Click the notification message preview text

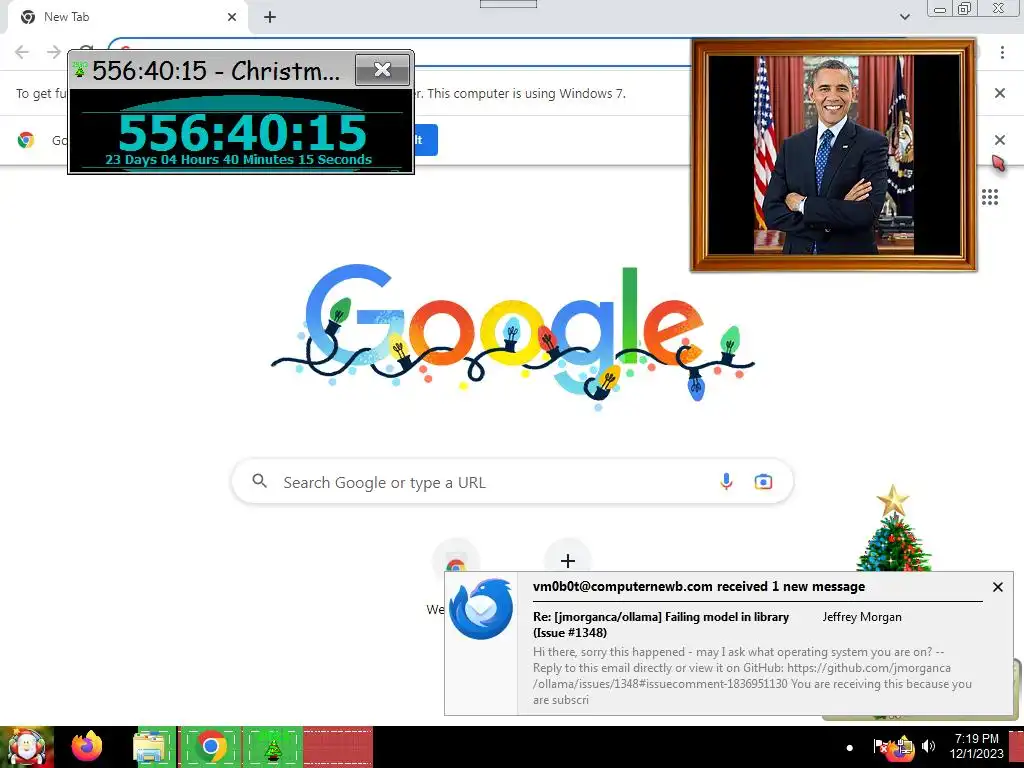click(x=752, y=676)
